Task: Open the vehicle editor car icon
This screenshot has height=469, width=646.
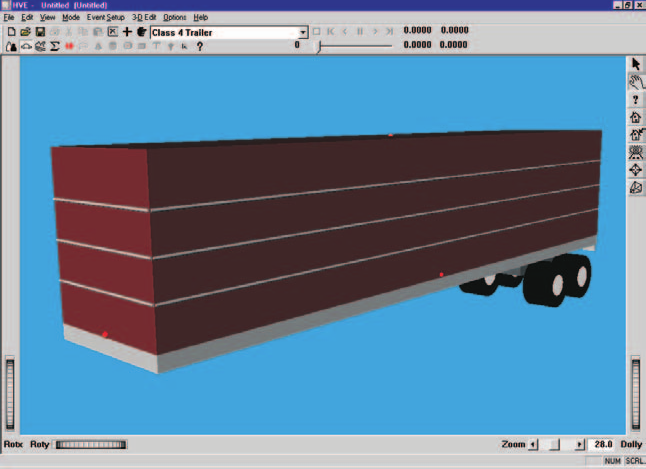Action: click(x=26, y=46)
